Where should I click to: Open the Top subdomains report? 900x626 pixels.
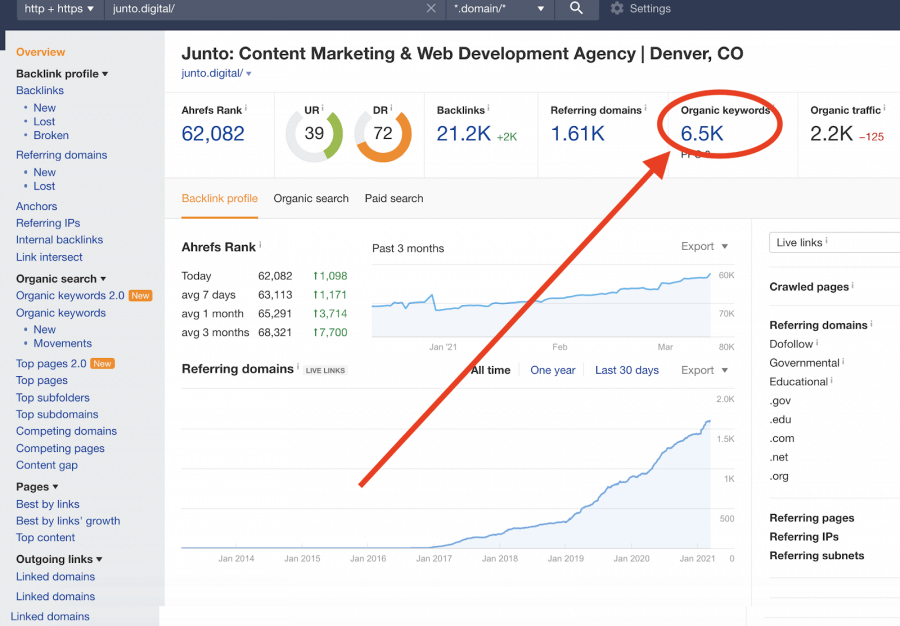[57, 414]
